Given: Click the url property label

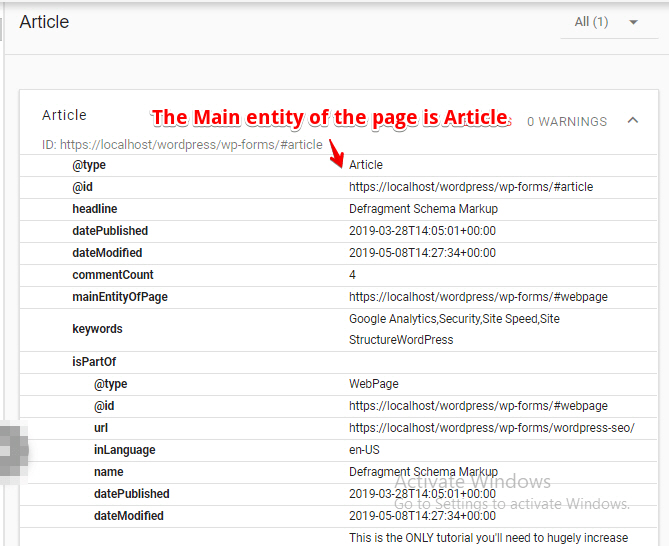Looking at the screenshot, I should click(101, 428).
